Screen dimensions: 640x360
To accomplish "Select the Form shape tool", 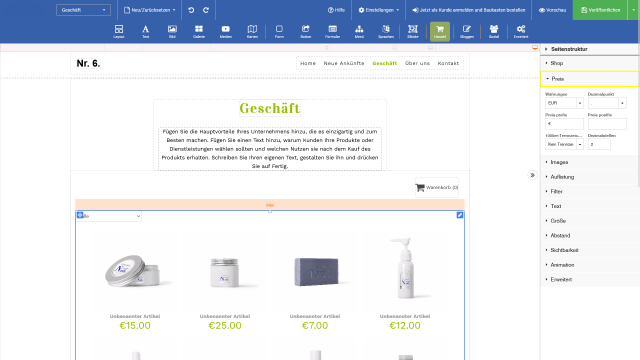I will (x=279, y=31).
